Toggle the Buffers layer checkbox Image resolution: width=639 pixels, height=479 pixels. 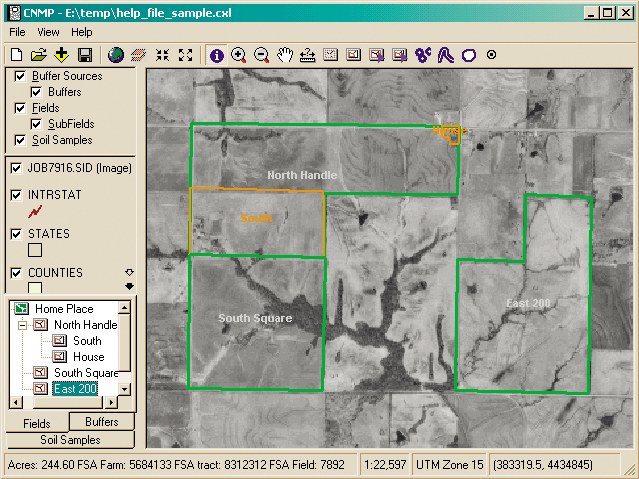click(x=36, y=92)
